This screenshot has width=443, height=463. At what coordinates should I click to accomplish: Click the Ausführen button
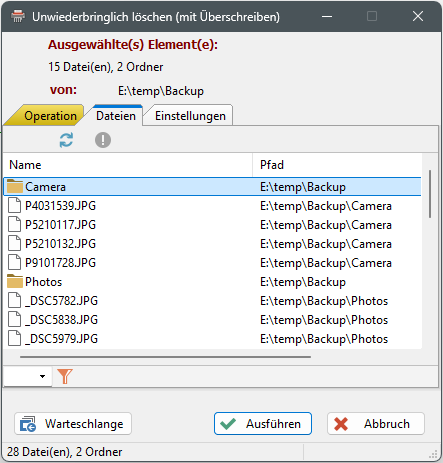click(263, 424)
